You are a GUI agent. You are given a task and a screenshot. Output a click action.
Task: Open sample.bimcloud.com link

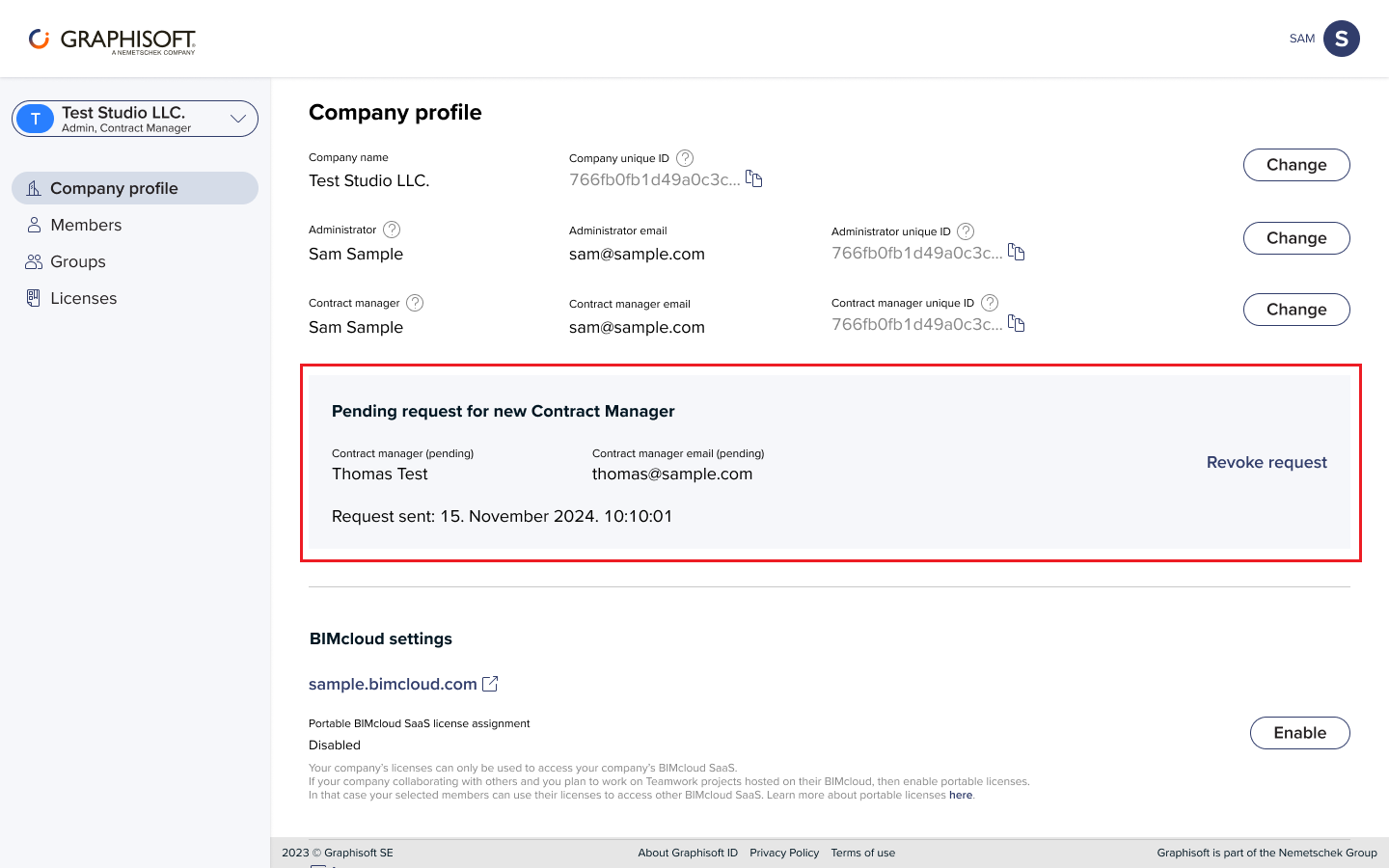[x=393, y=684]
